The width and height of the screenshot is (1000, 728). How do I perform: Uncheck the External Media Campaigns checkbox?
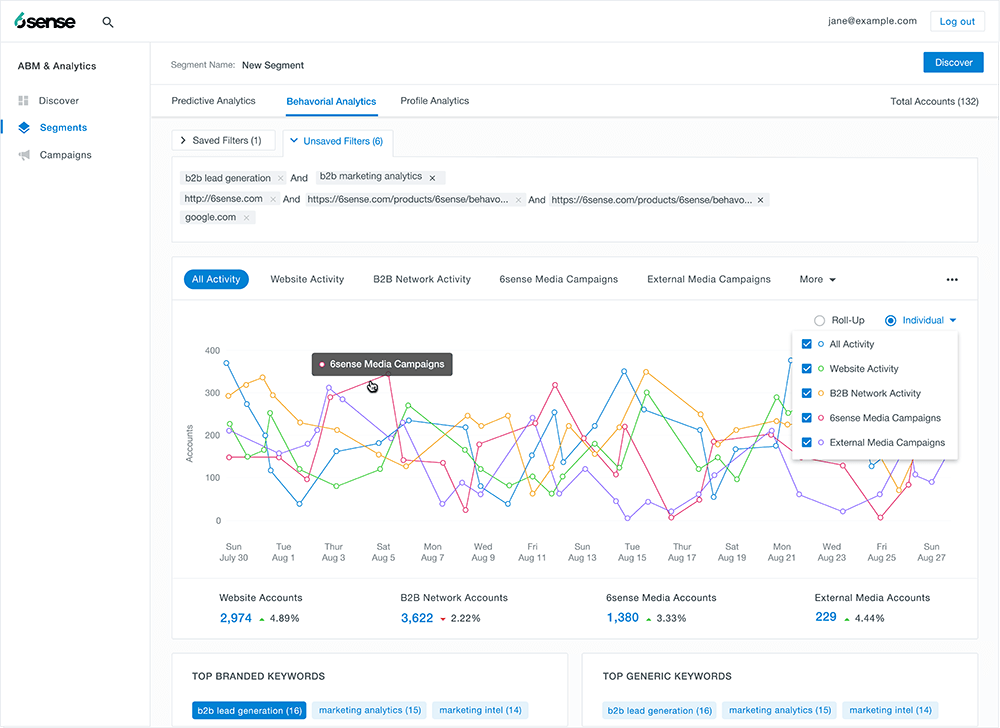(x=807, y=442)
